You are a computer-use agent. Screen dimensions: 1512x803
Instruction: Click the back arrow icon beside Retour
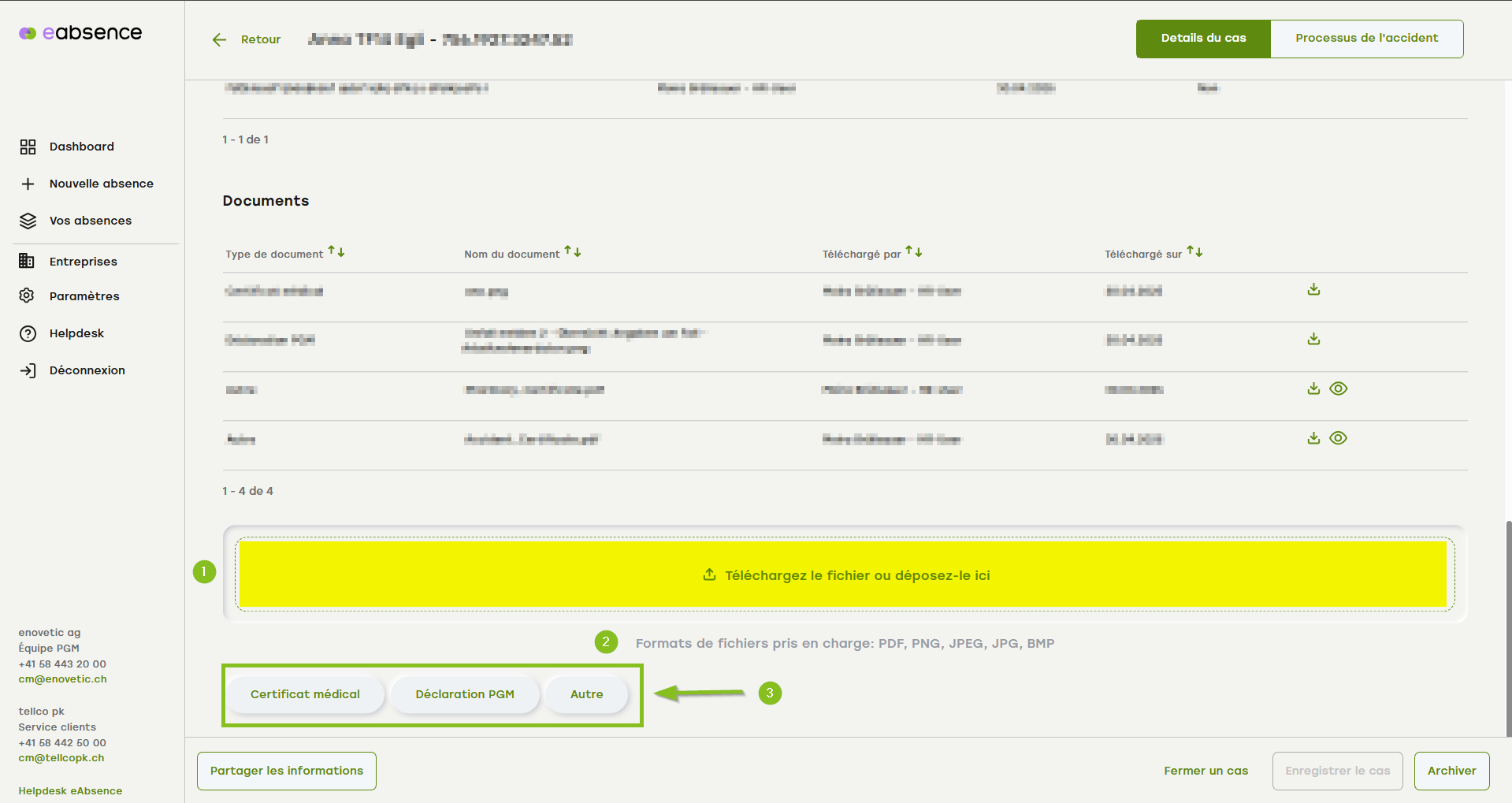point(219,39)
